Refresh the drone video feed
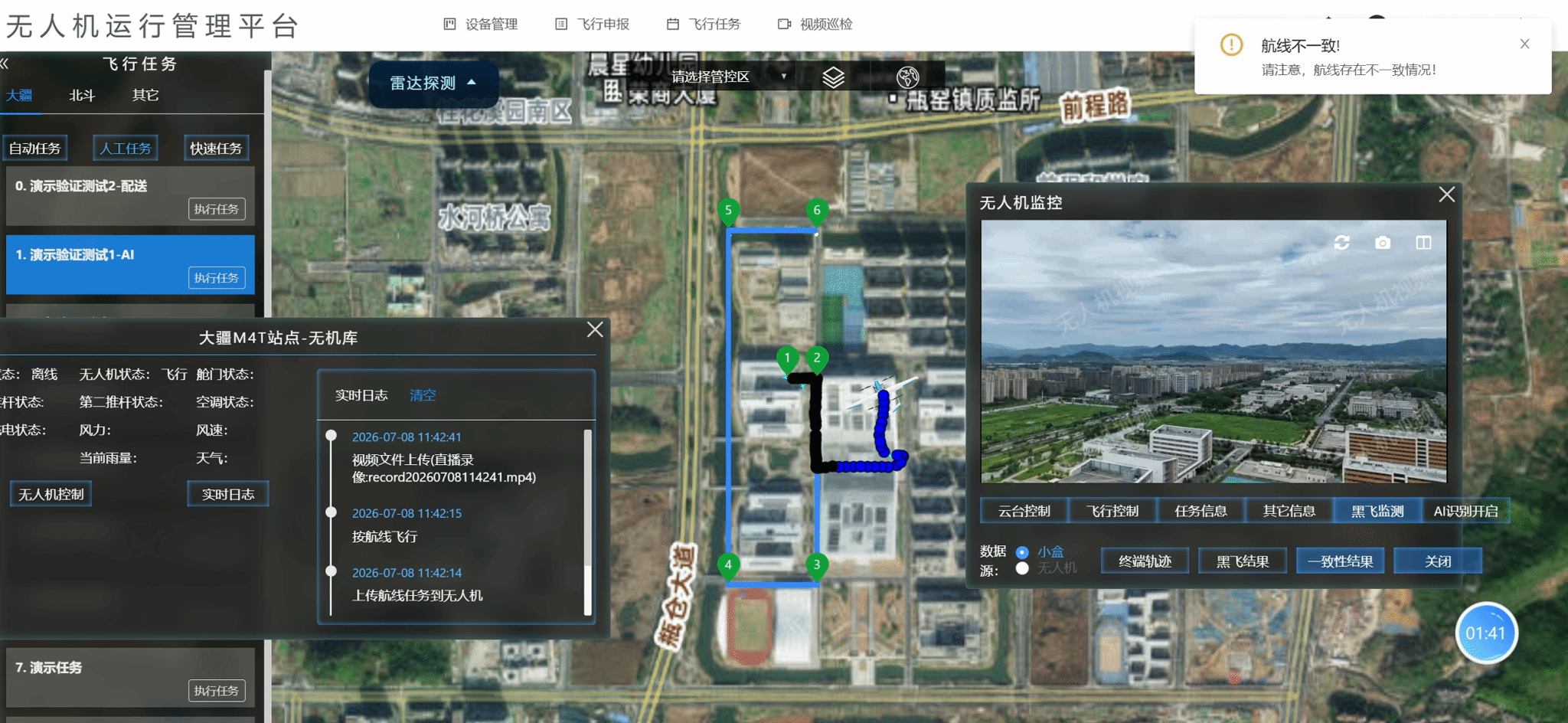The image size is (1568, 723). click(1341, 243)
